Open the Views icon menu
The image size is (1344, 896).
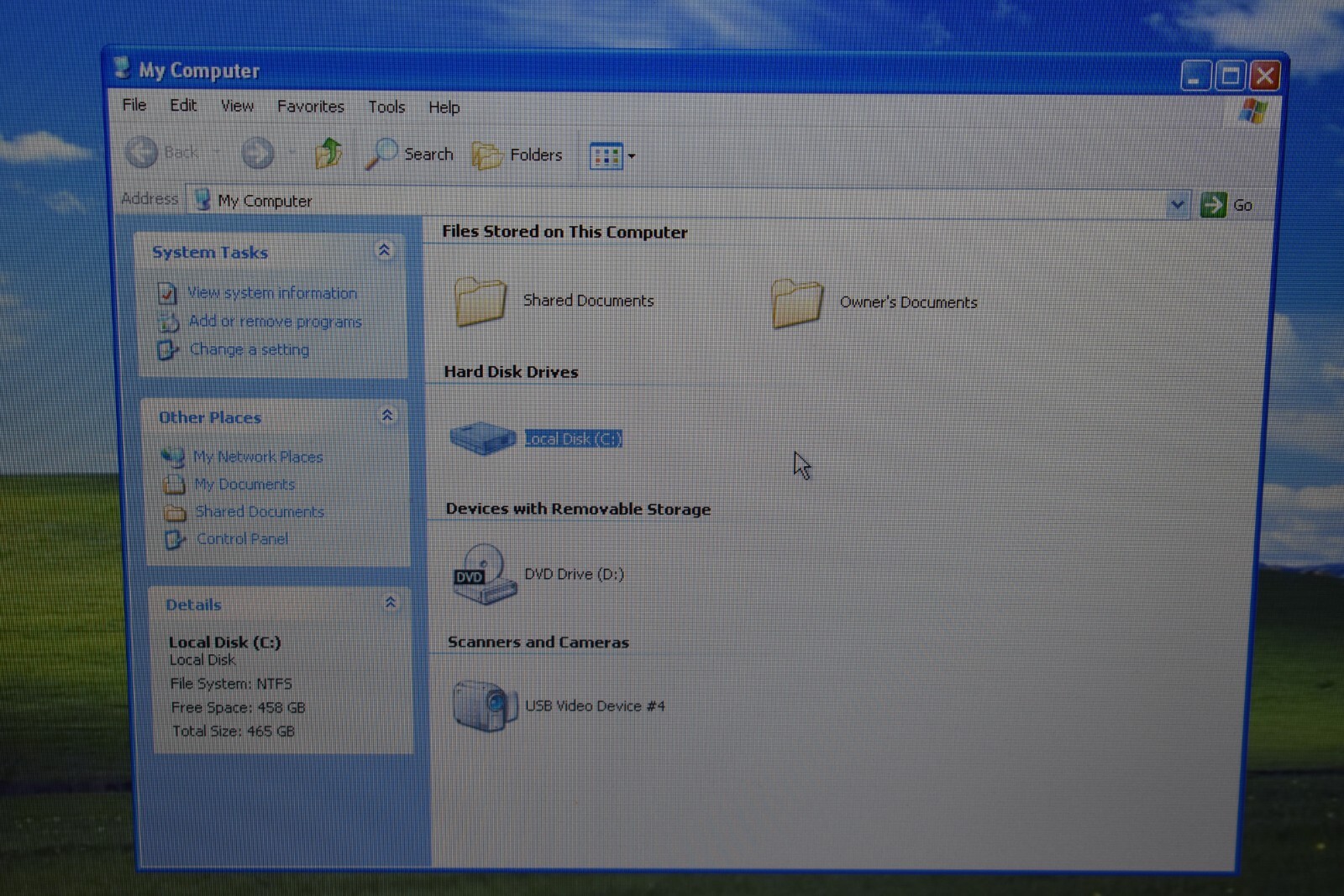pyautogui.click(x=606, y=156)
